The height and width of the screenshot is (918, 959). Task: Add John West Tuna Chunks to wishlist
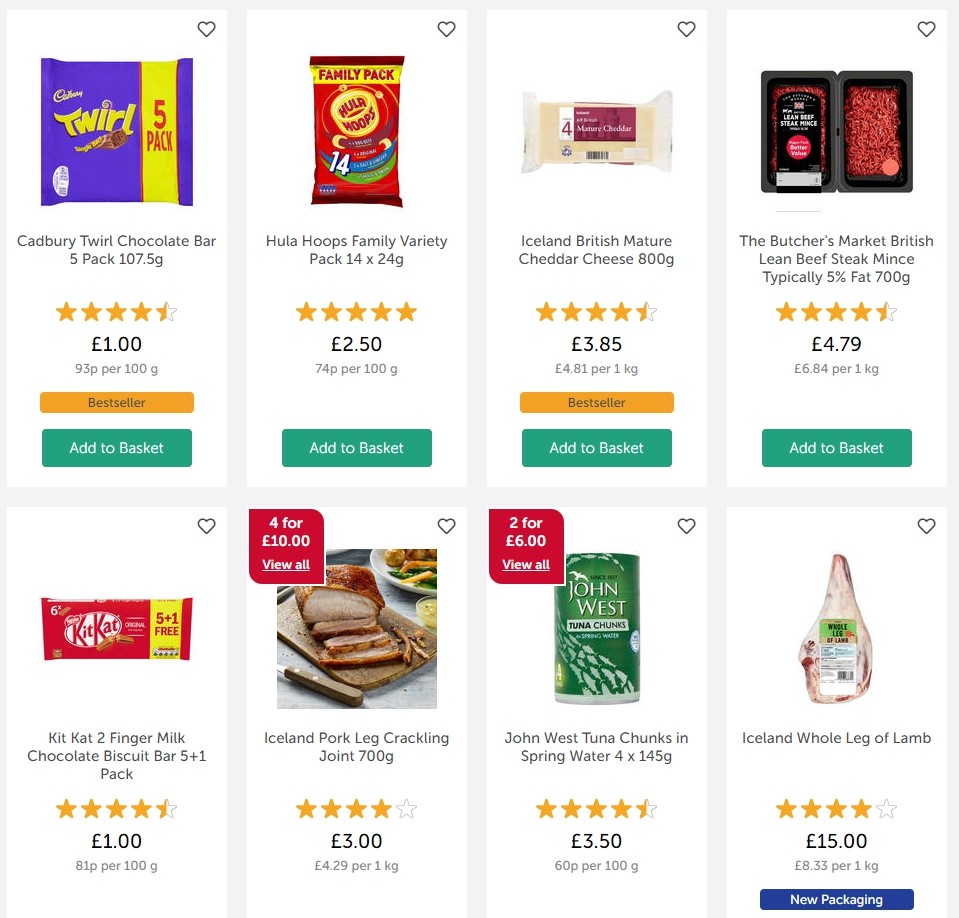[x=687, y=526]
